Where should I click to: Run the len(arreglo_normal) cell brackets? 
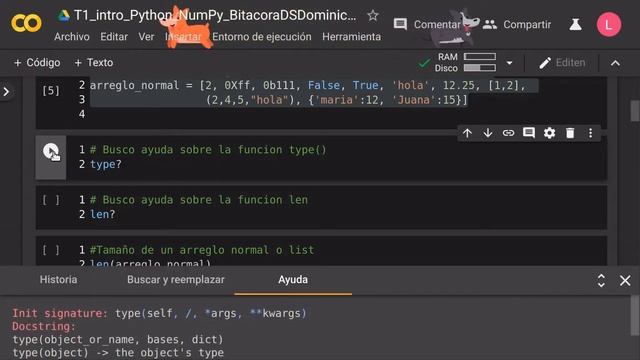pyautogui.click(x=51, y=250)
